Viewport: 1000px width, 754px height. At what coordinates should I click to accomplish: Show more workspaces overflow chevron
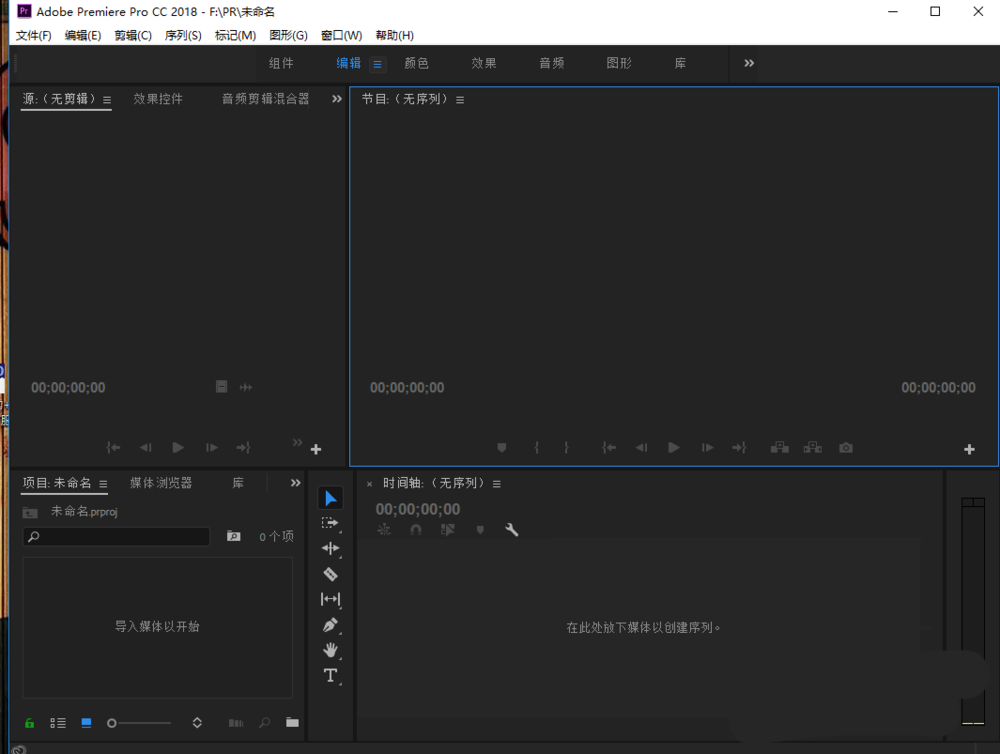click(x=749, y=63)
